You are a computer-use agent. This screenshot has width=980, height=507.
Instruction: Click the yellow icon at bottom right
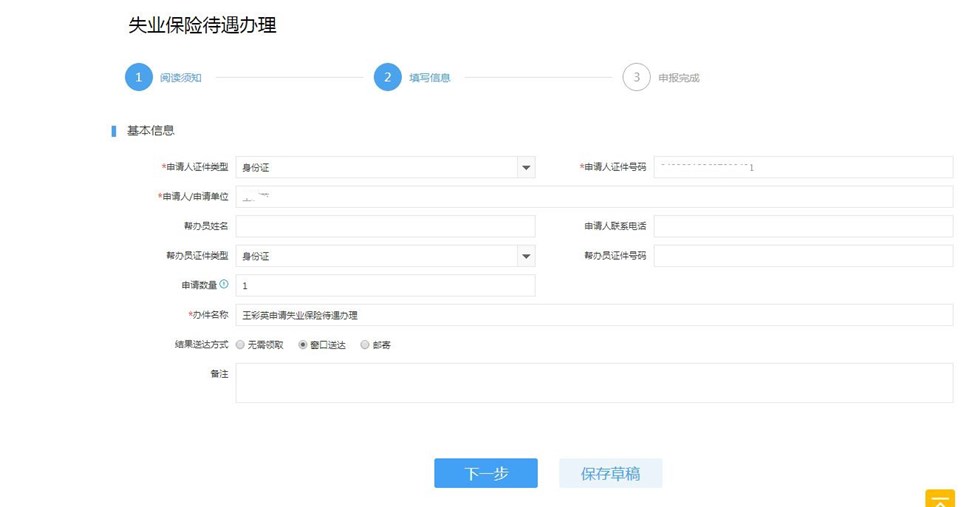pos(940,499)
